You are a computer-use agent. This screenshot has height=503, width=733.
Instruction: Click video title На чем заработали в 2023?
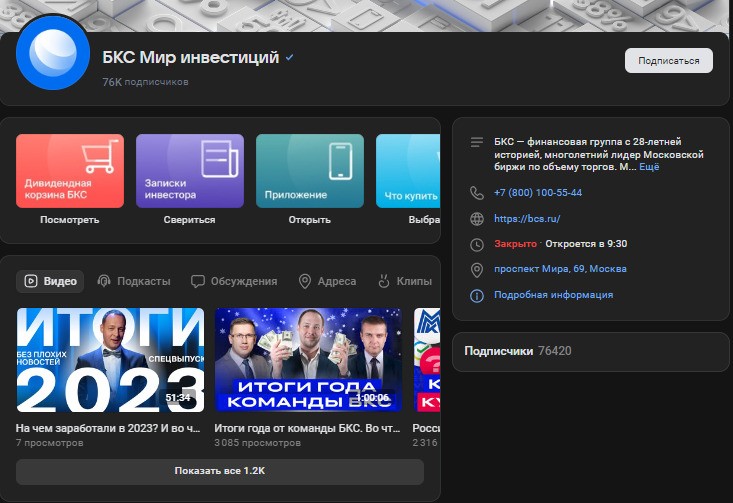[108, 428]
